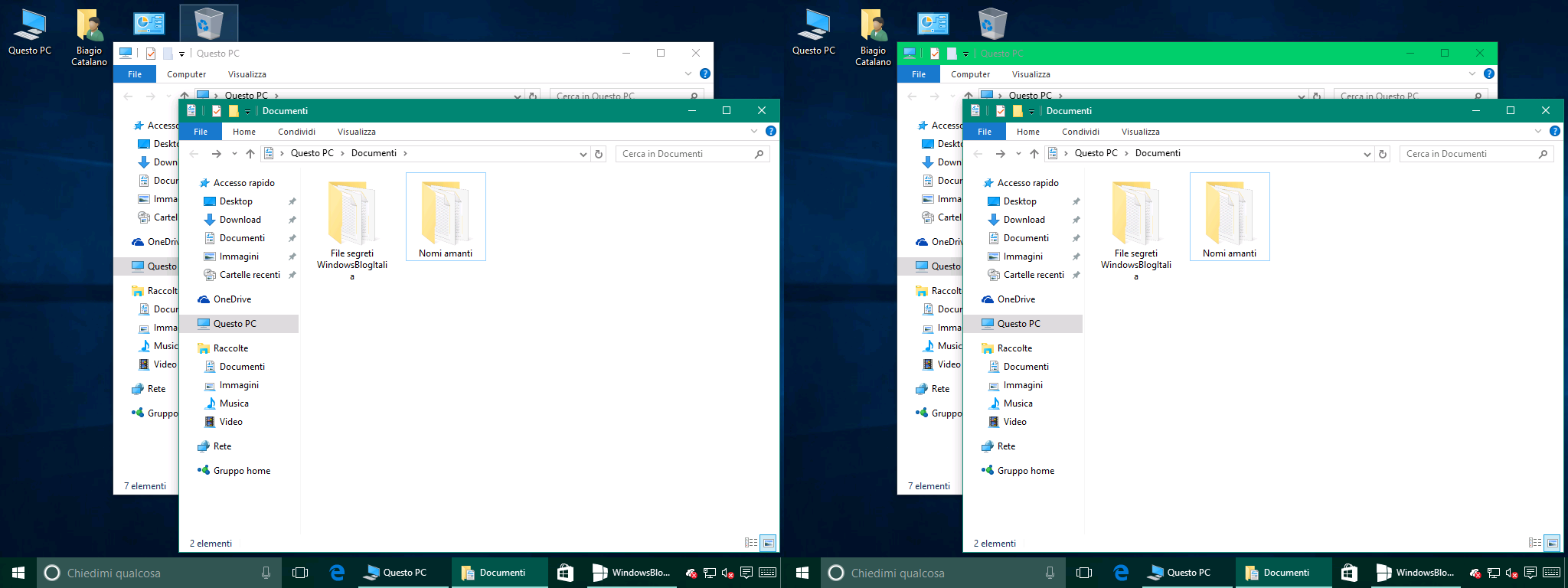The height and width of the screenshot is (588, 1568).
Task: Switch right Documenti window to large icons view
Action: pos(1552,543)
